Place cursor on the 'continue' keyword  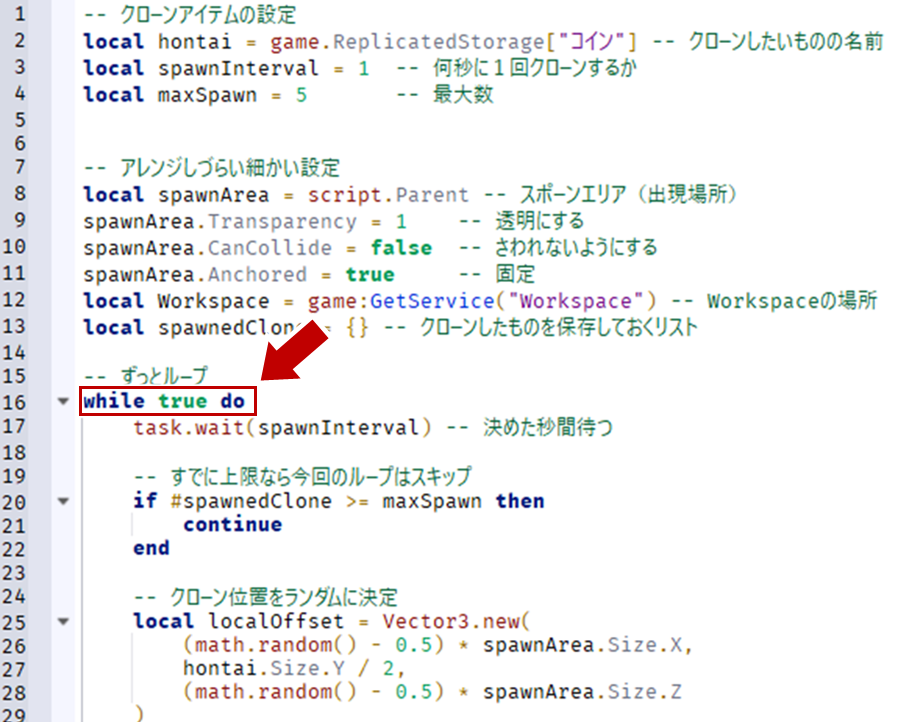[x=232, y=524]
